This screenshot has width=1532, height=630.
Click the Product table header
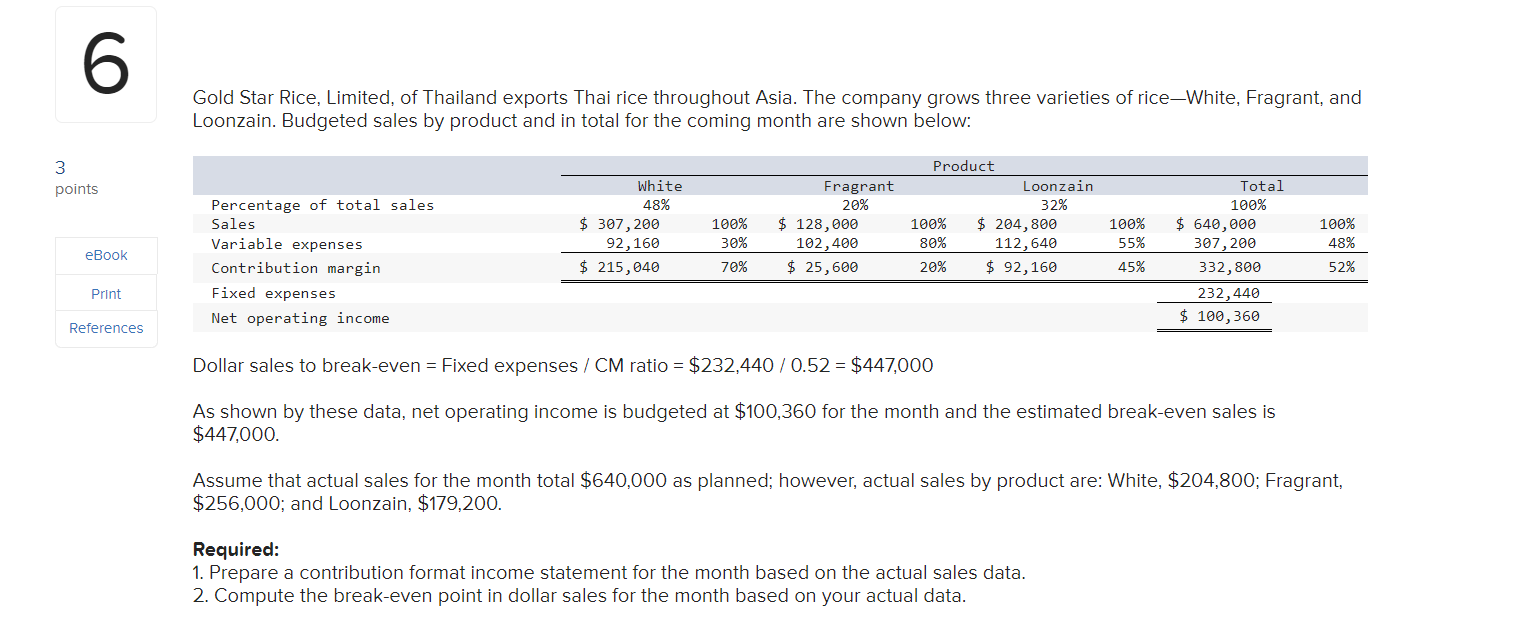point(963,165)
